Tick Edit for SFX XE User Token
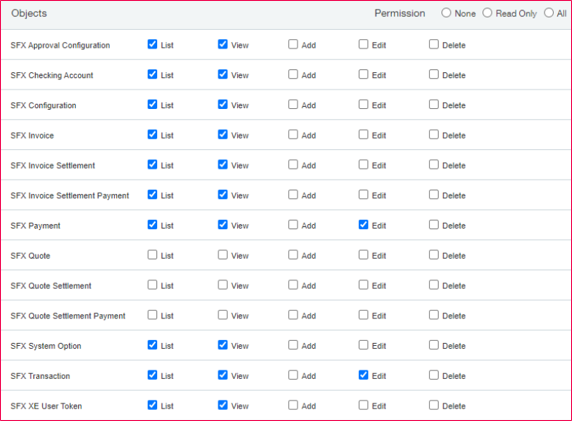Image resolution: width=572 pixels, height=421 pixels. tap(363, 405)
